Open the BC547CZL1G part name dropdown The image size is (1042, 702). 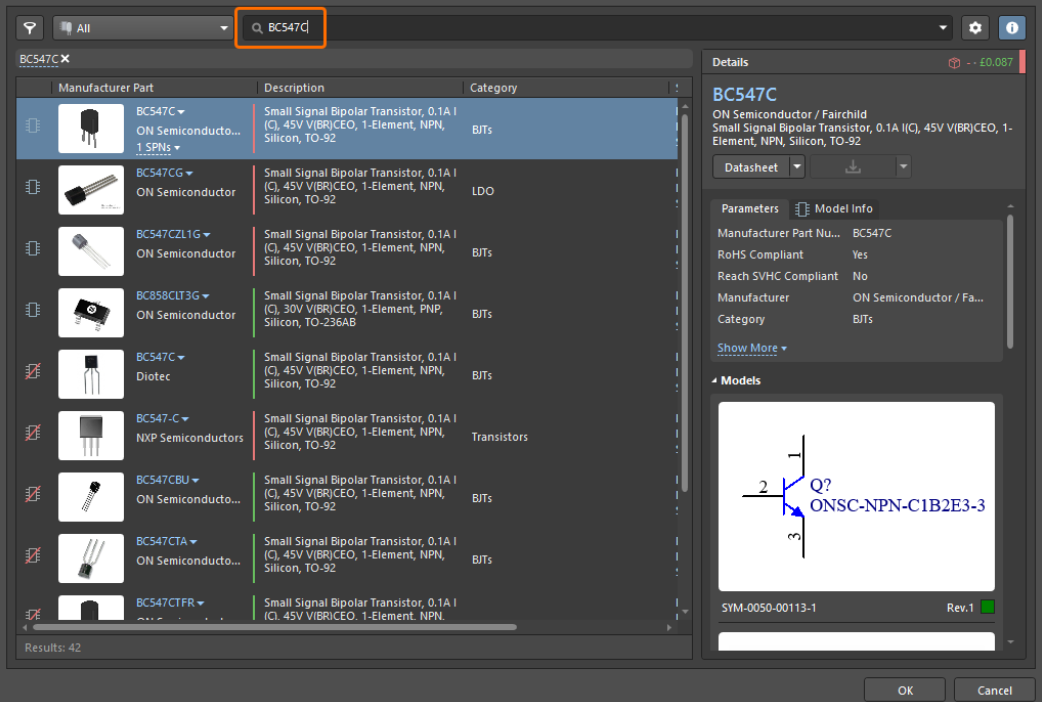click(x=207, y=235)
